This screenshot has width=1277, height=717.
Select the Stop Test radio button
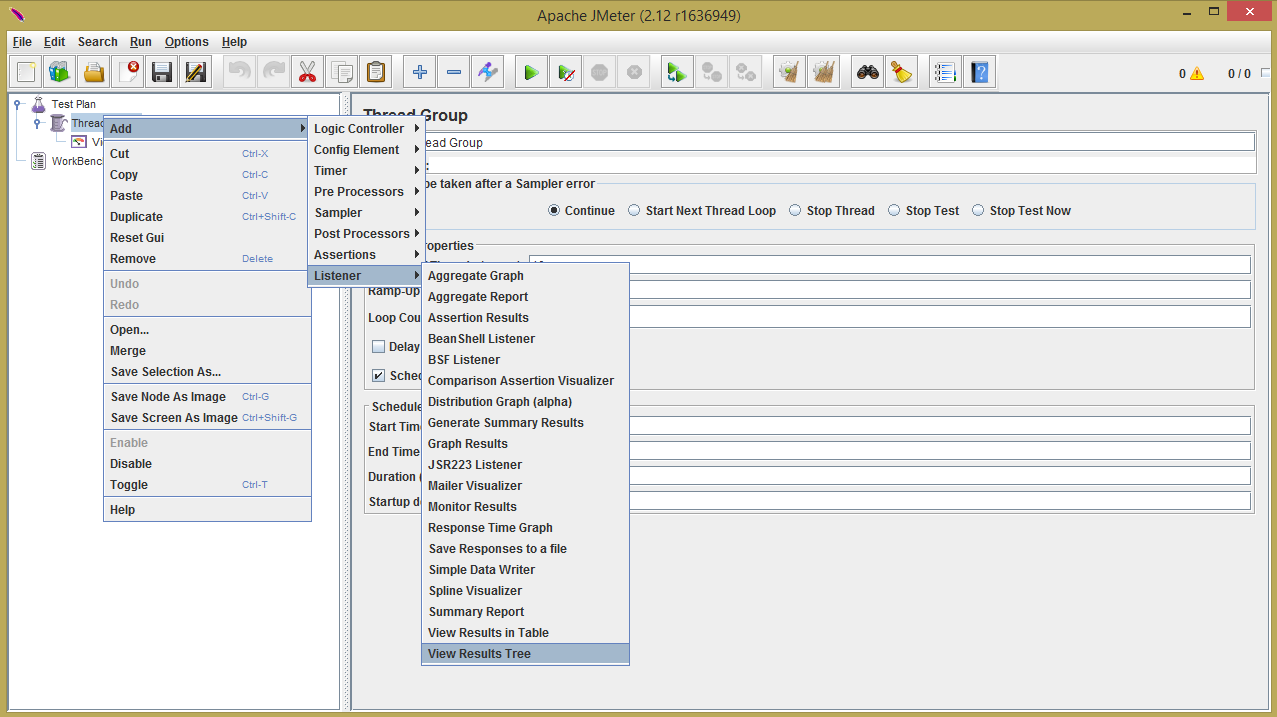pos(894,211)
